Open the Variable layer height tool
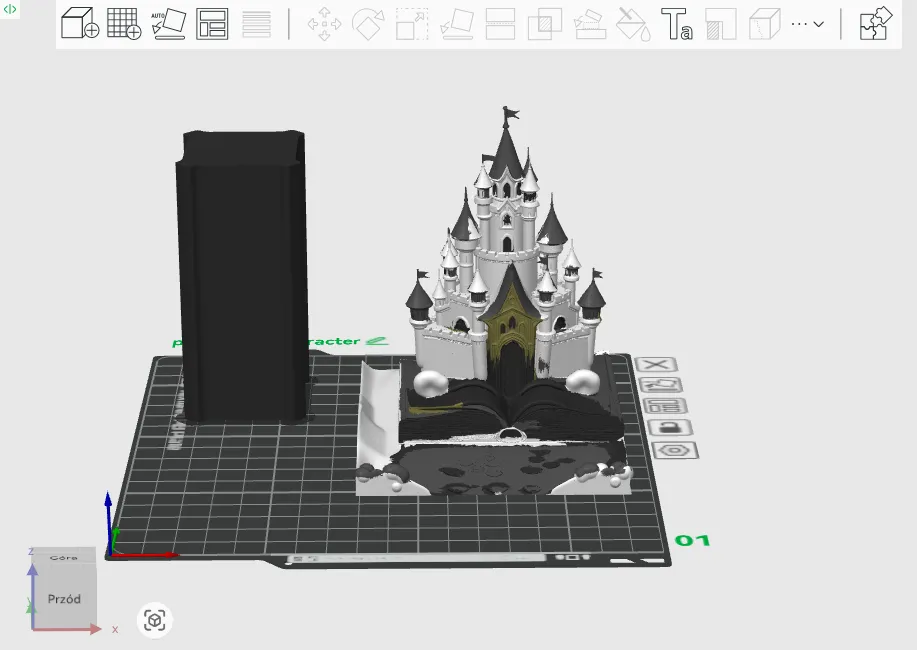Image resolution: width=917 pixels, height=650 pixels. point(256,24)
